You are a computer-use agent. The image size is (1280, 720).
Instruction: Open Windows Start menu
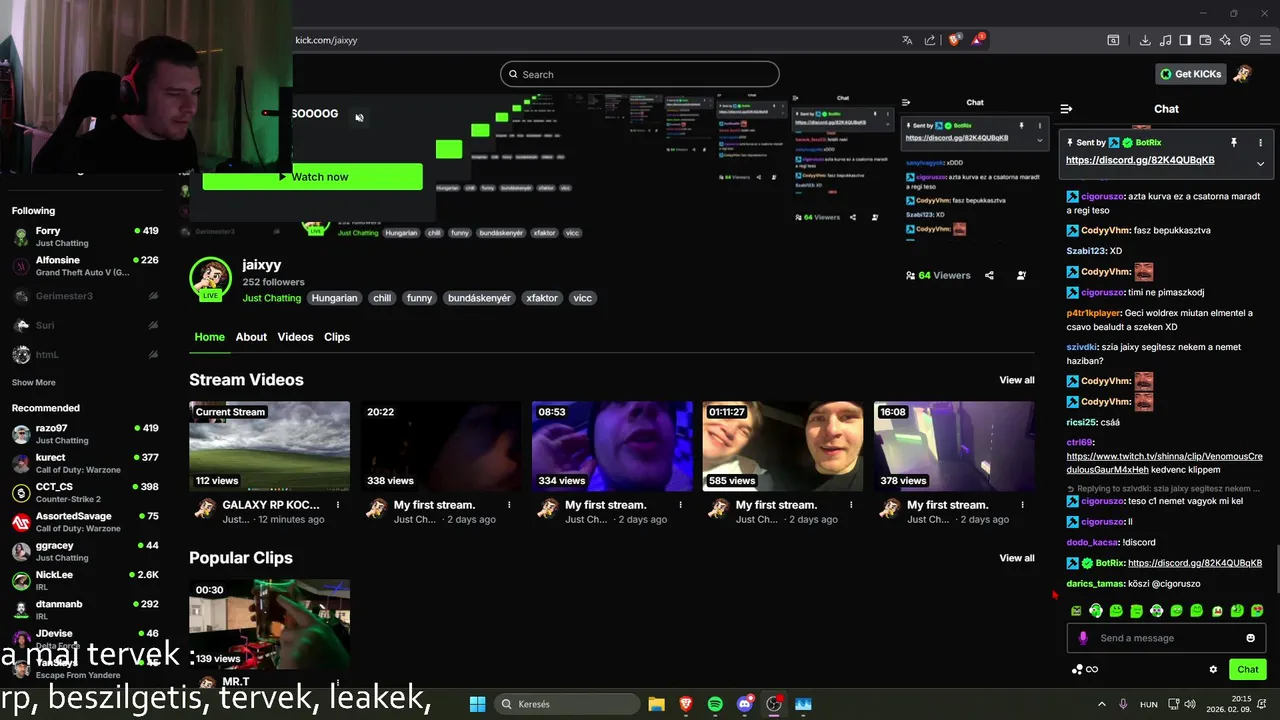477,704
